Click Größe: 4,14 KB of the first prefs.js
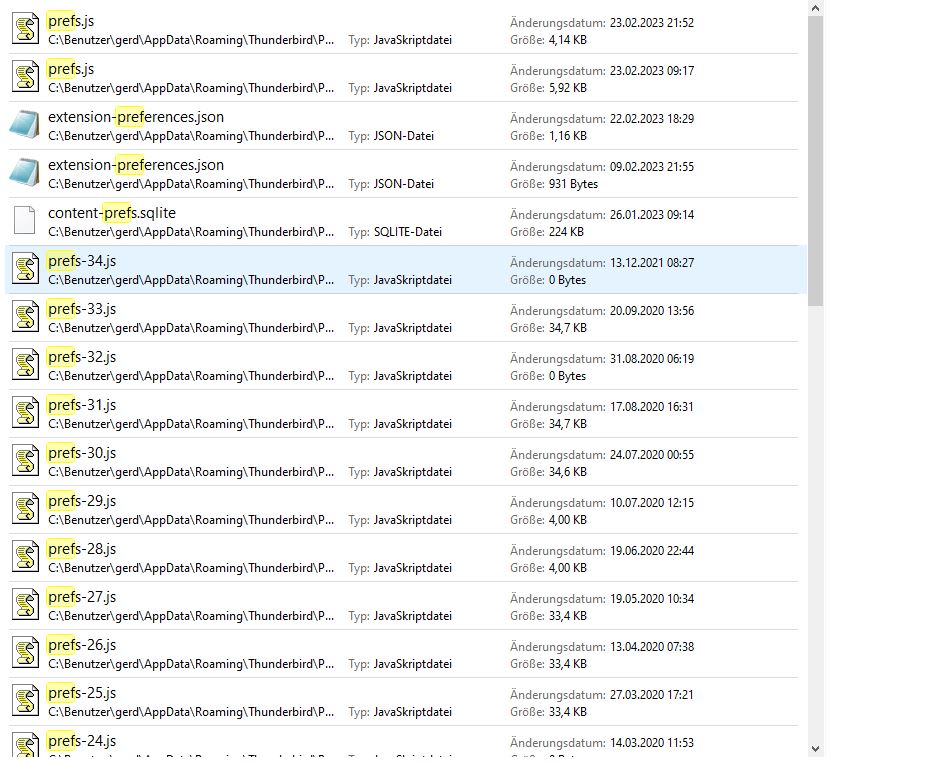940x764 pixels. click(x=549, y=40)
